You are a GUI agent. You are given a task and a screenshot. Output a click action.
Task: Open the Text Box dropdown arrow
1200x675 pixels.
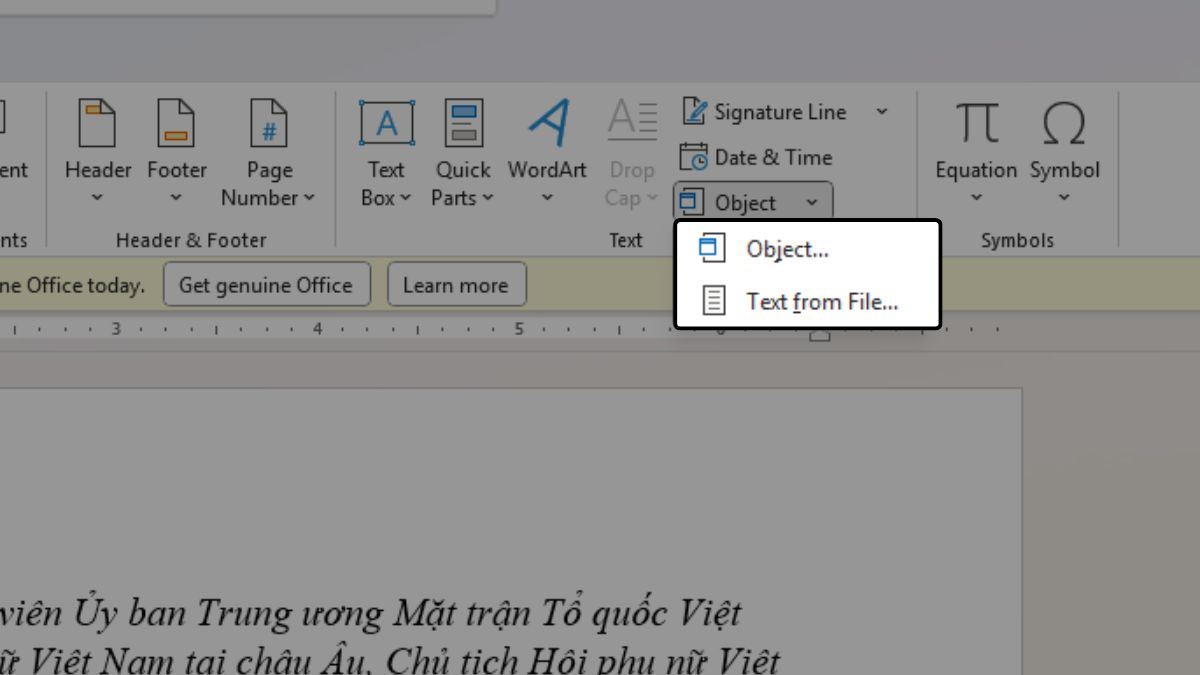[405, 198]
